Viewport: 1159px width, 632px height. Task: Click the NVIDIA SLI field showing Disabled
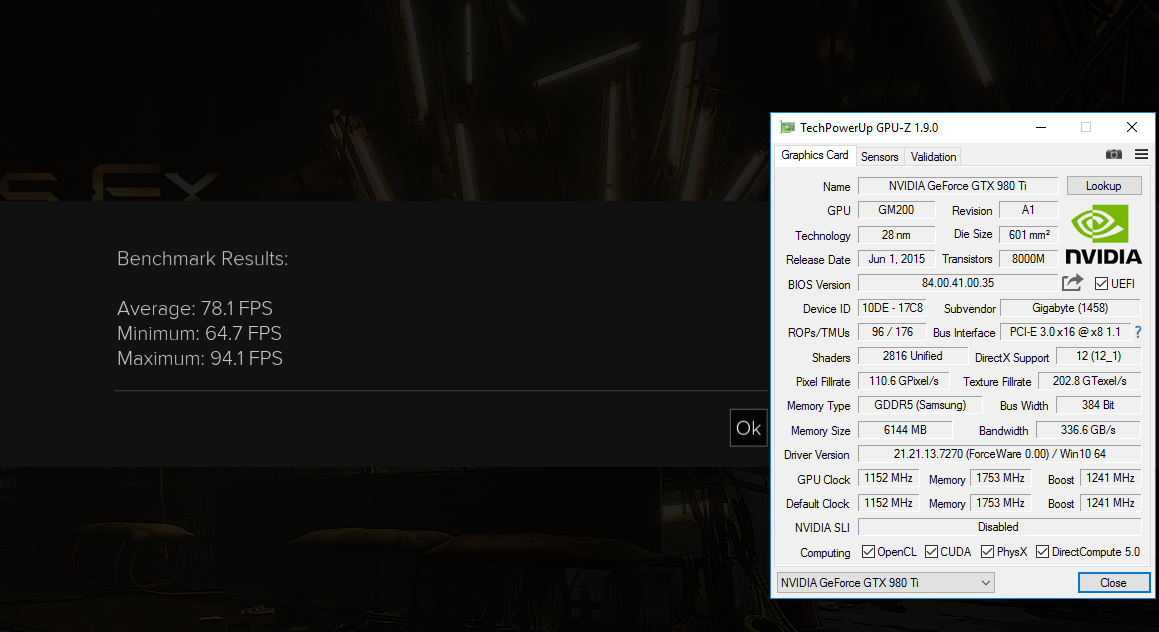pyautogui.click(x=999, y=527)
